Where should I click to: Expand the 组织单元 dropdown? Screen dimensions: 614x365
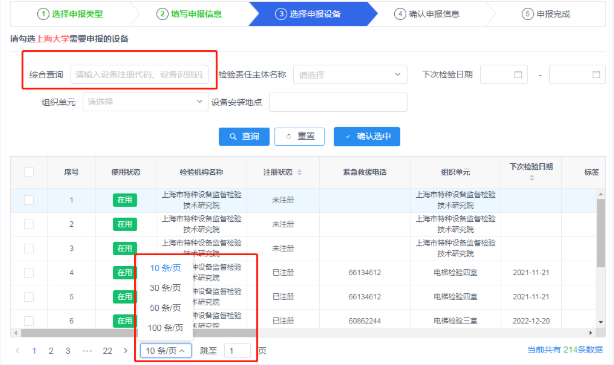click(x=145, y=102)
